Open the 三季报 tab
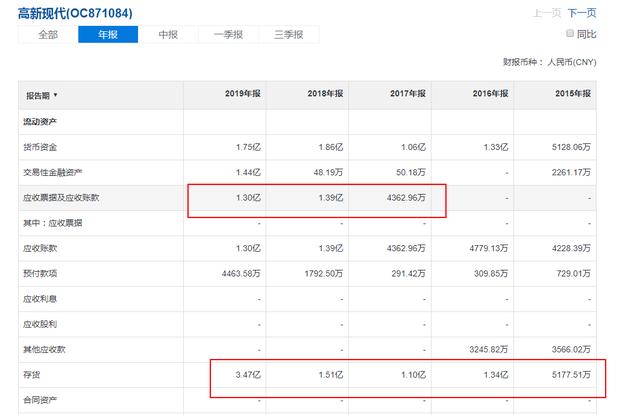 289,35
